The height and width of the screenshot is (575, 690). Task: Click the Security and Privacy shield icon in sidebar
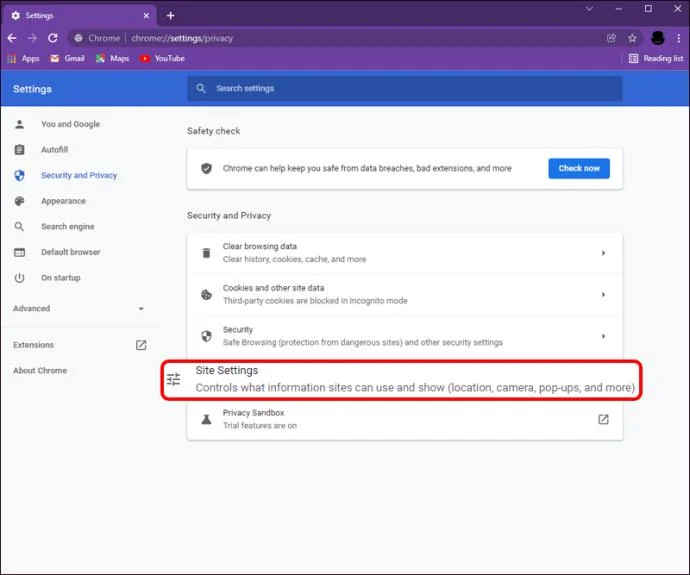point(19,176)
